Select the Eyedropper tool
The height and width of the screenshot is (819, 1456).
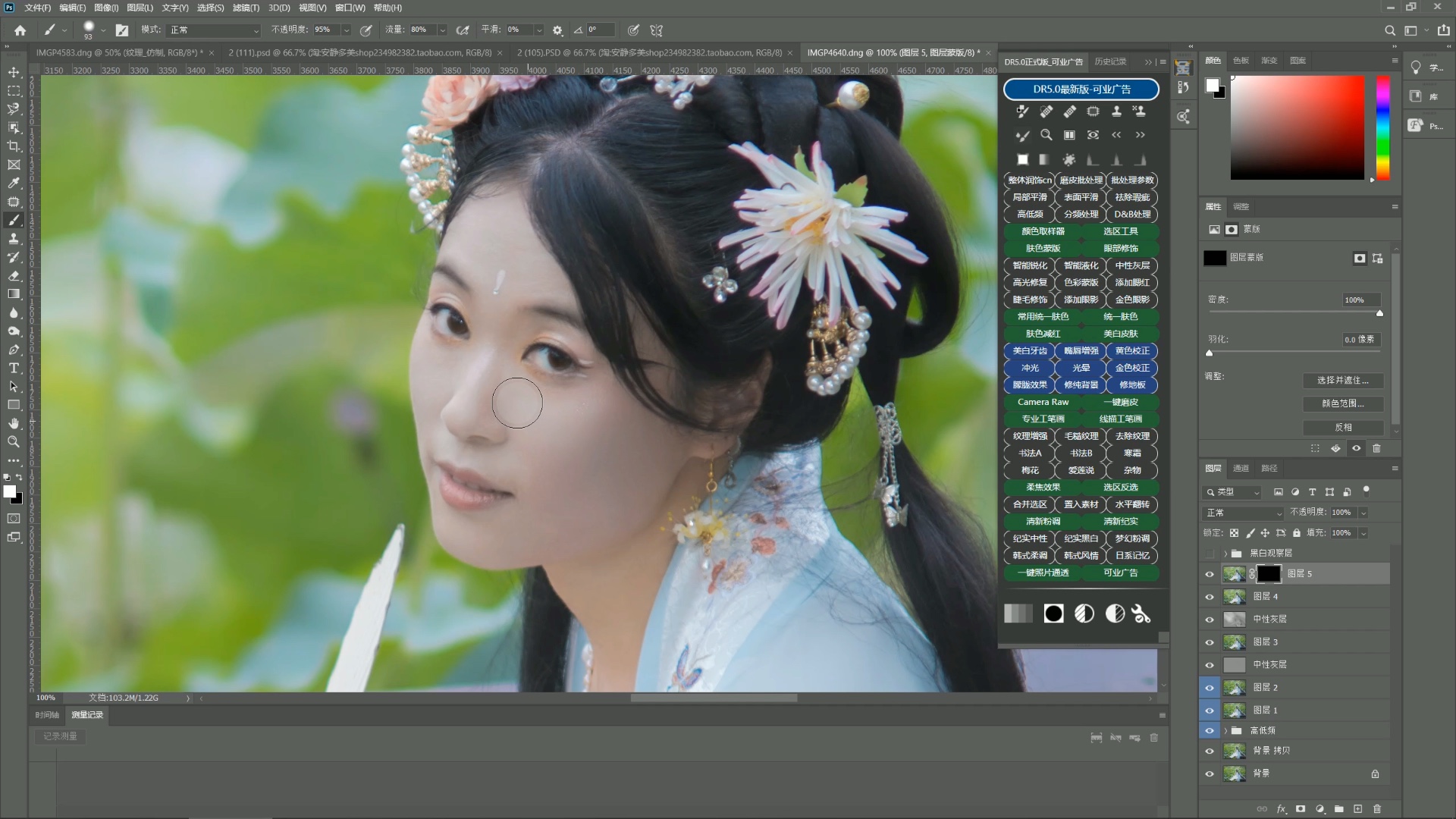tap(14, 184)
